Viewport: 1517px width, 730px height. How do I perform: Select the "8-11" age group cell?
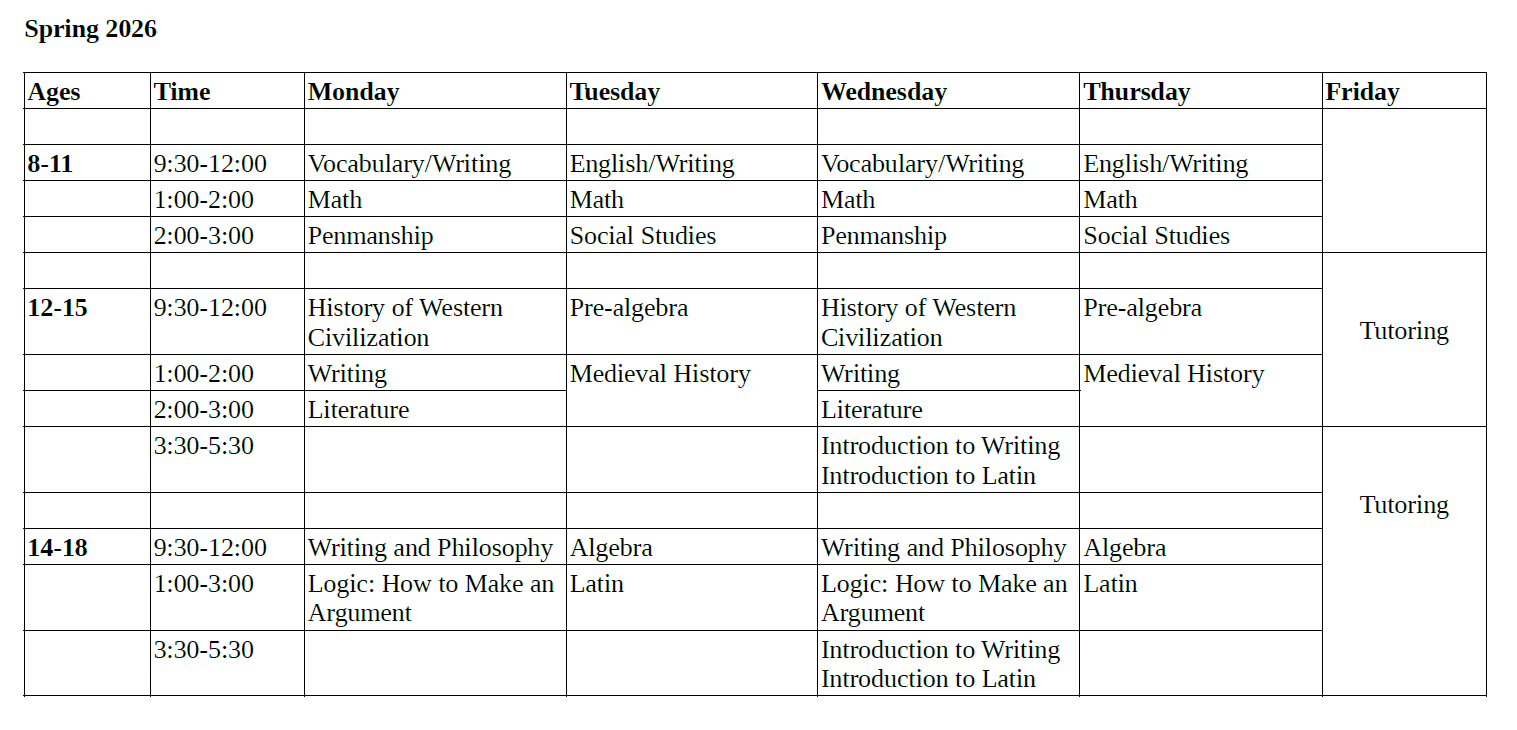point(50,164)
